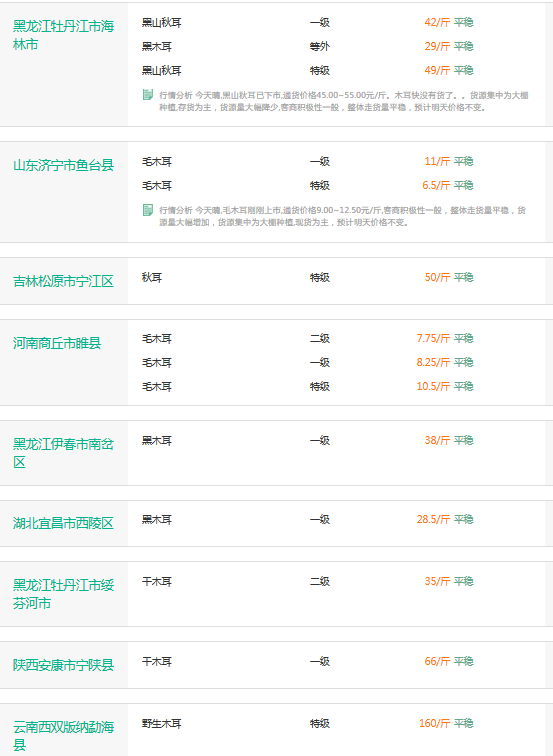
Task: Select 吉林松原市宁江区 region link
Action: (x=63, y=281)
